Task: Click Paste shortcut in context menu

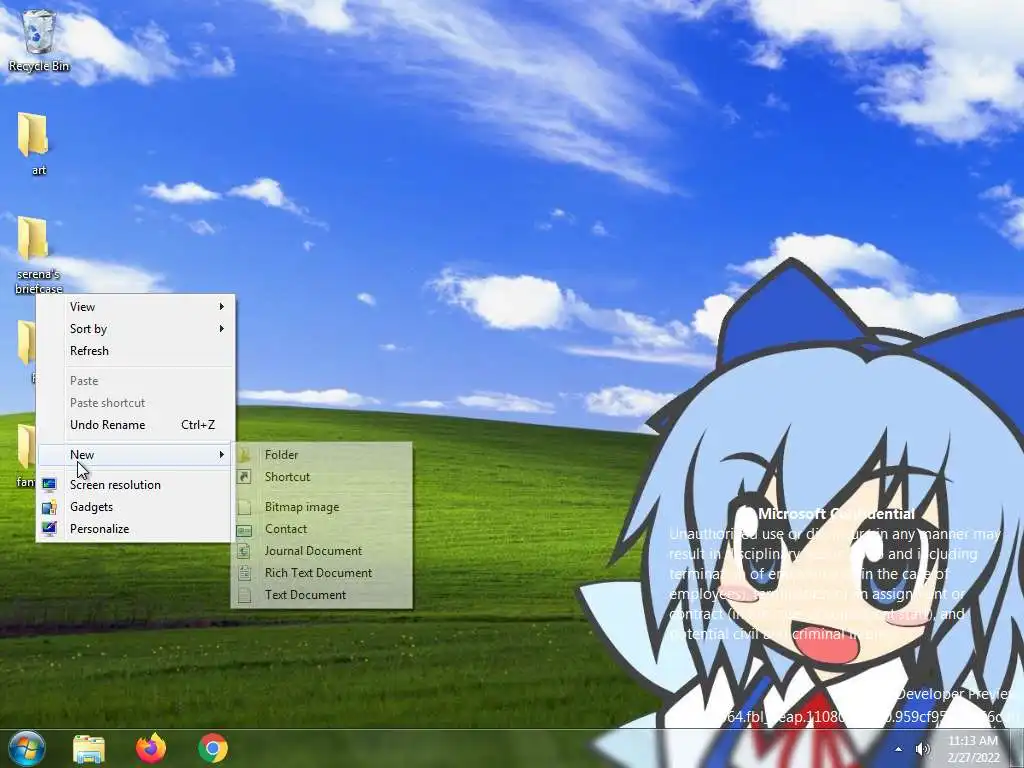Action: pos(135,403)
